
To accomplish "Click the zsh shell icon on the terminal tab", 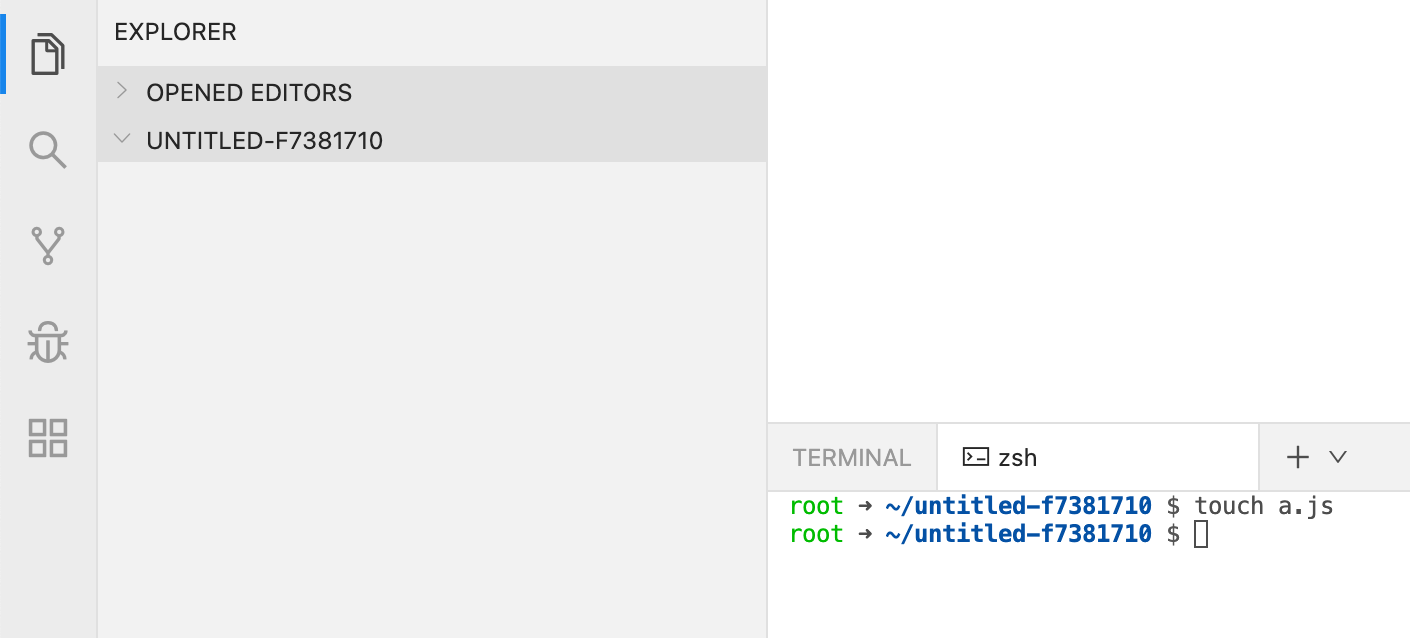I will click(975, 456).
